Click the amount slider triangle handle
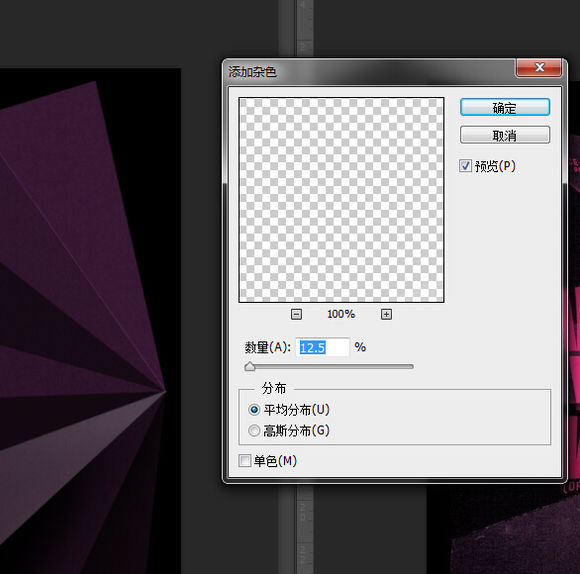Image resolution: width=580 pixels, height=574 pixels. (x=250, y=367)
